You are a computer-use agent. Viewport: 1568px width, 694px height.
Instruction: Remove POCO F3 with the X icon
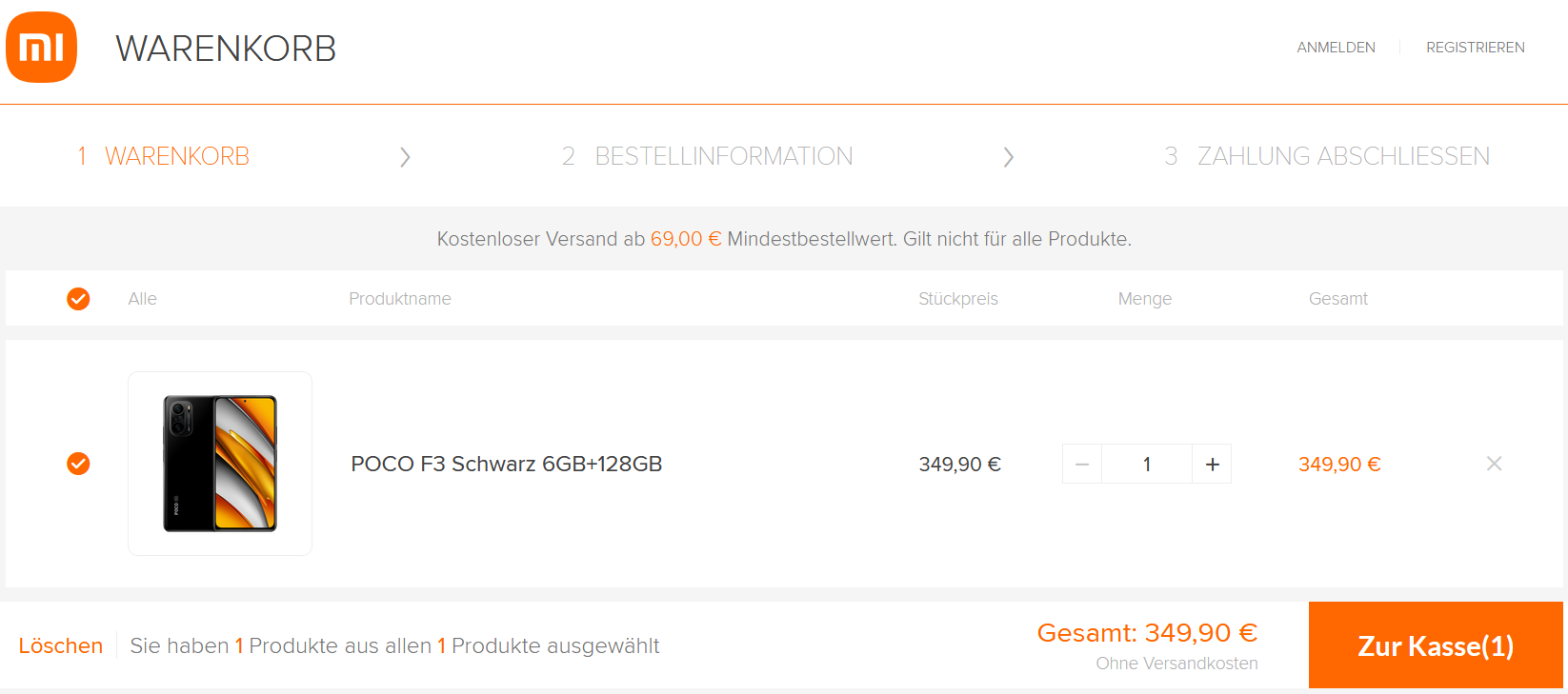pyautogui.click(x=1494, y=464)
